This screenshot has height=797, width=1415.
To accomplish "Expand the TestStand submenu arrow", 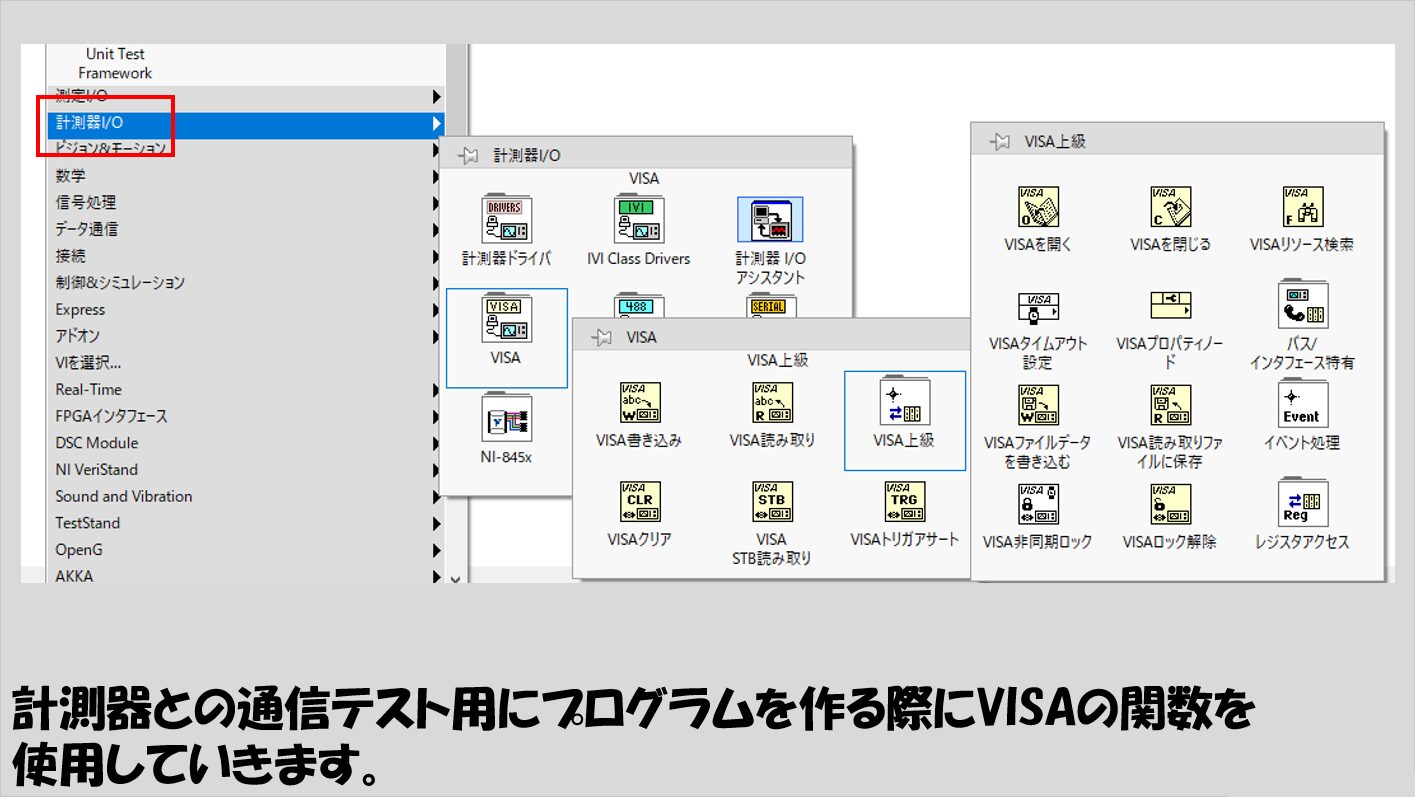I will 436,524.
